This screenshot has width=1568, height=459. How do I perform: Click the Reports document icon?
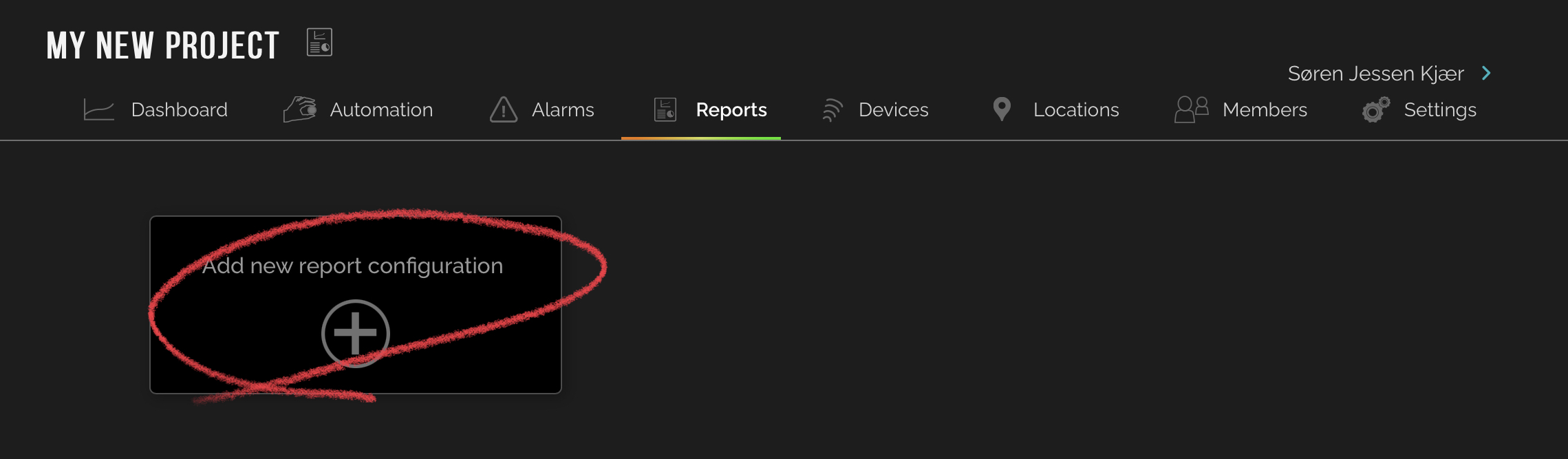tap(665, 109)
